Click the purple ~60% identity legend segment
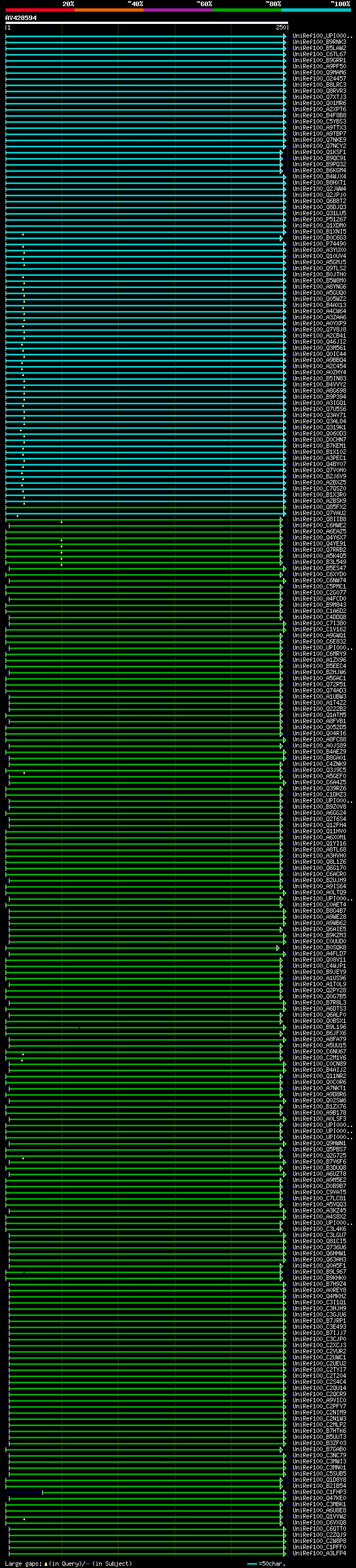Viewport: 356px width, 1568px height. (x=179, y=10)
